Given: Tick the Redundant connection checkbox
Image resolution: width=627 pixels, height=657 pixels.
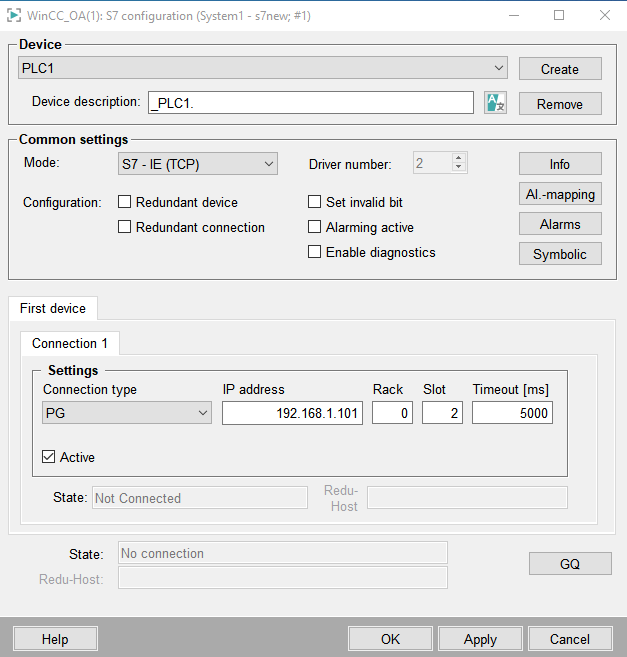Looking at the screenshot, I should (x=125, y=227).
